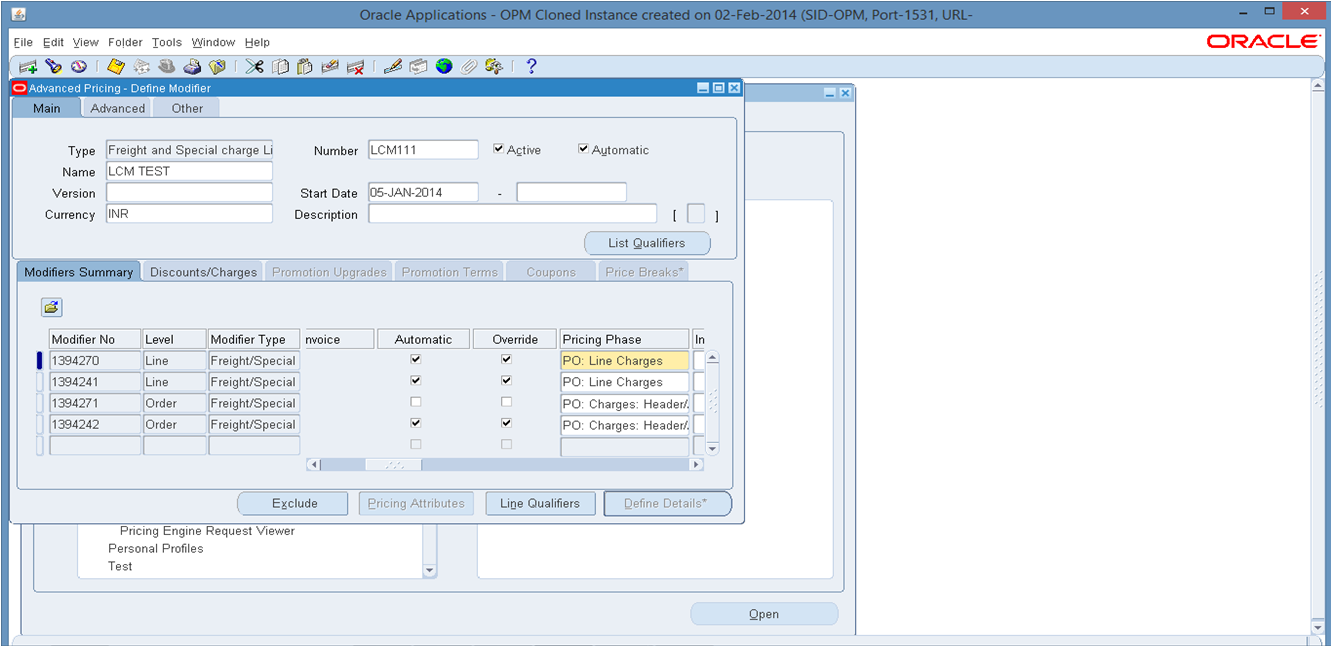Screen dimensions: 1331x646
Task: Switch to the Advanced tab
Action: tap(117, 108)
